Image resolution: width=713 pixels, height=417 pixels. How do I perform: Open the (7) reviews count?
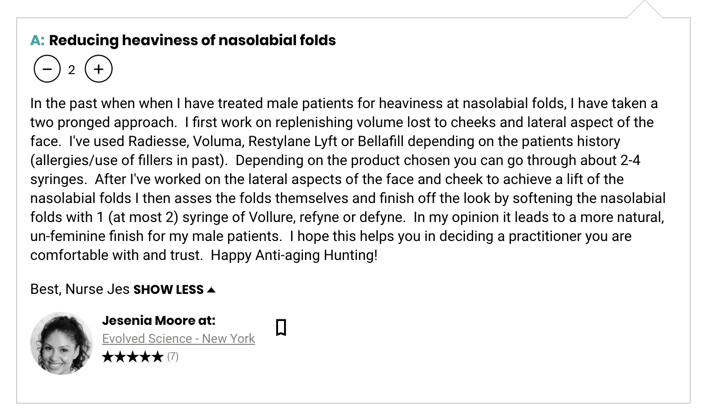click(x=173, y=357)
